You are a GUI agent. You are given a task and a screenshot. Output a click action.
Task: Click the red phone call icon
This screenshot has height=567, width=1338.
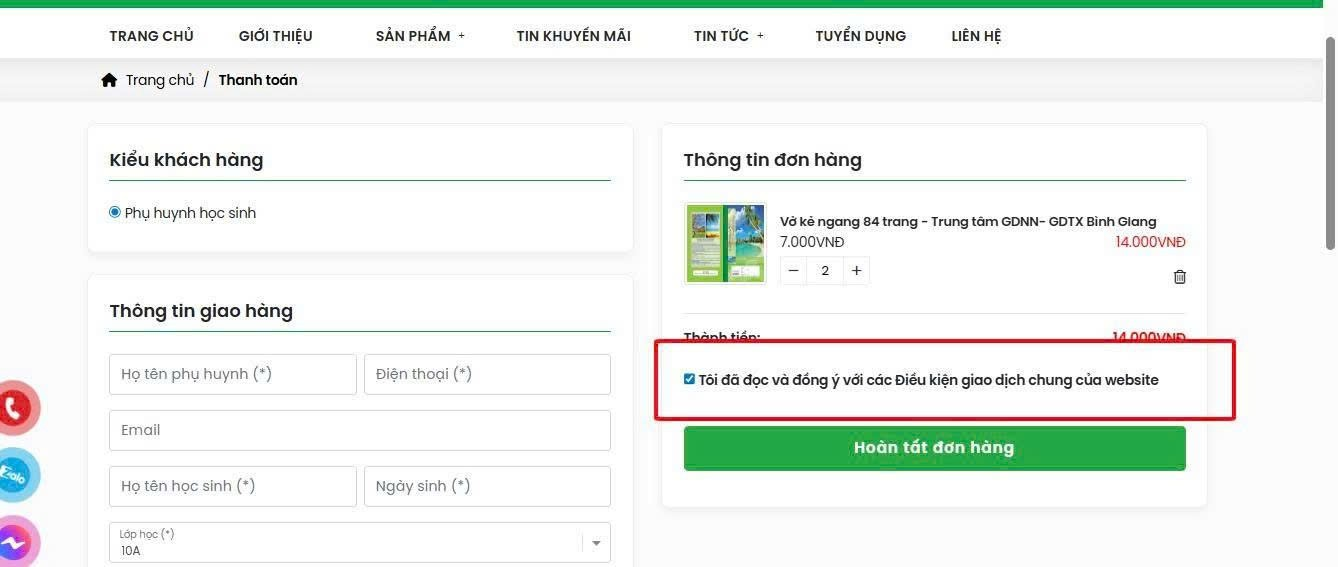[14, 408]
